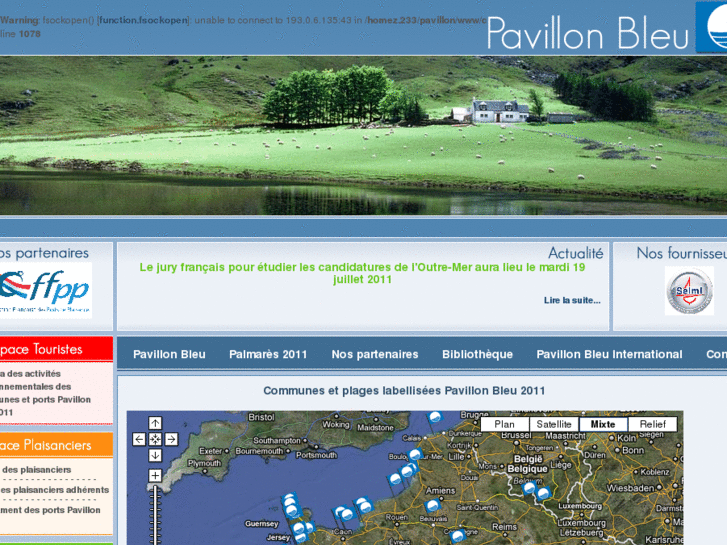The width and height of the screenshot is (727, 545).
Task: Click the ffpp partner logo
Action: (x=45, y=290)
